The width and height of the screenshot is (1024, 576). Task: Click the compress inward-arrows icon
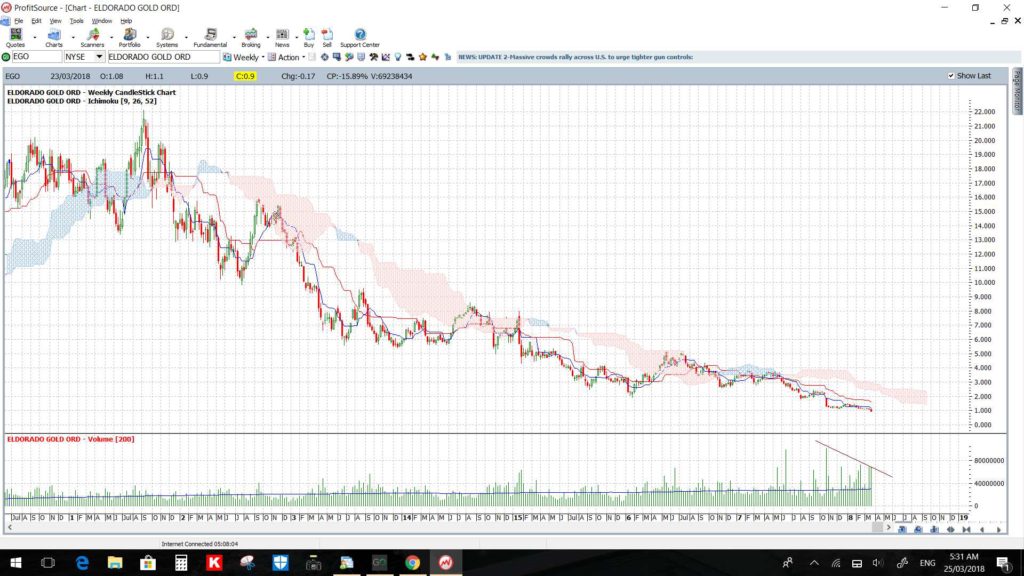[x=967, y=530]
